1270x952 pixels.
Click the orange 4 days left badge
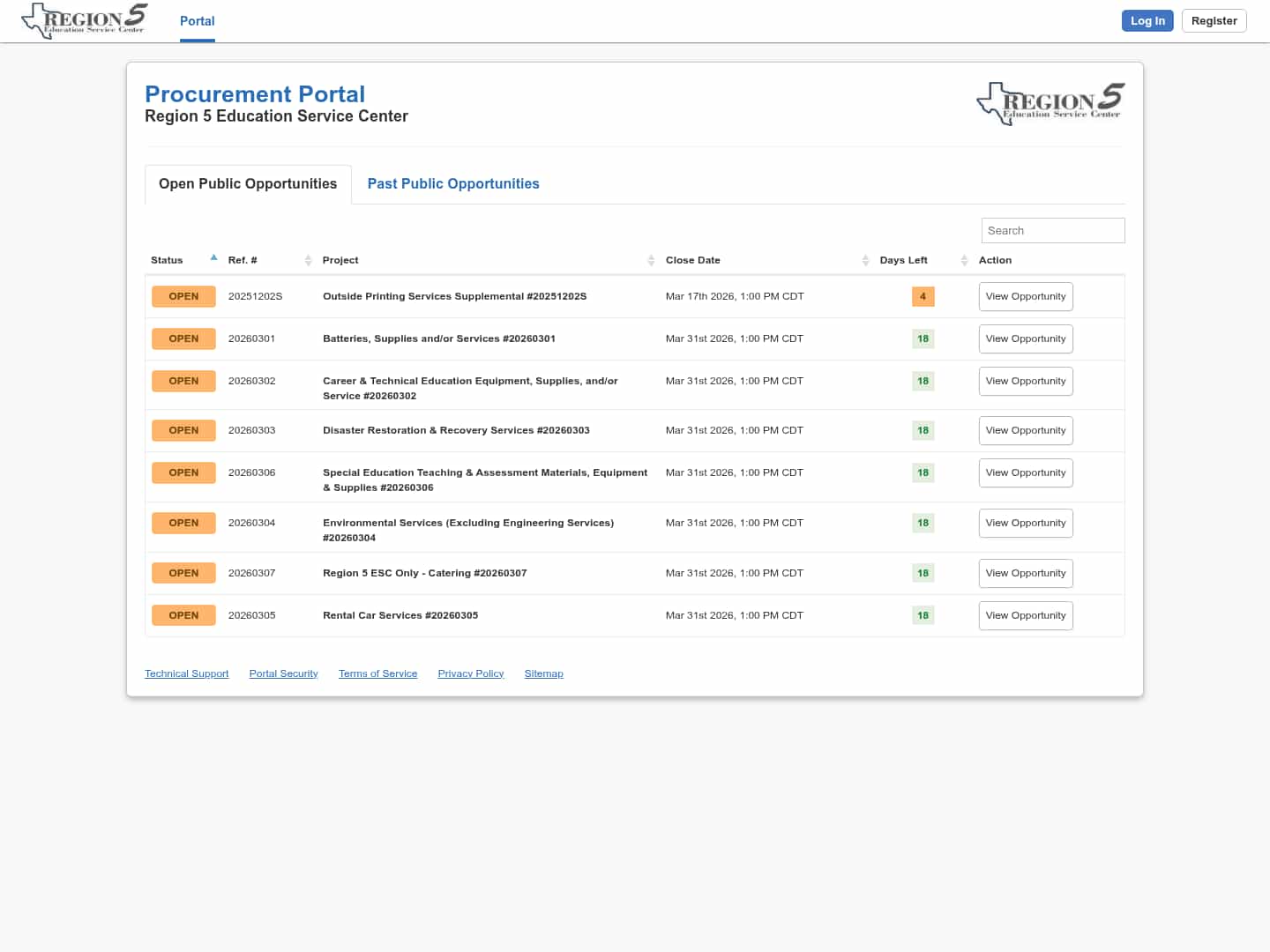point(923,297)
